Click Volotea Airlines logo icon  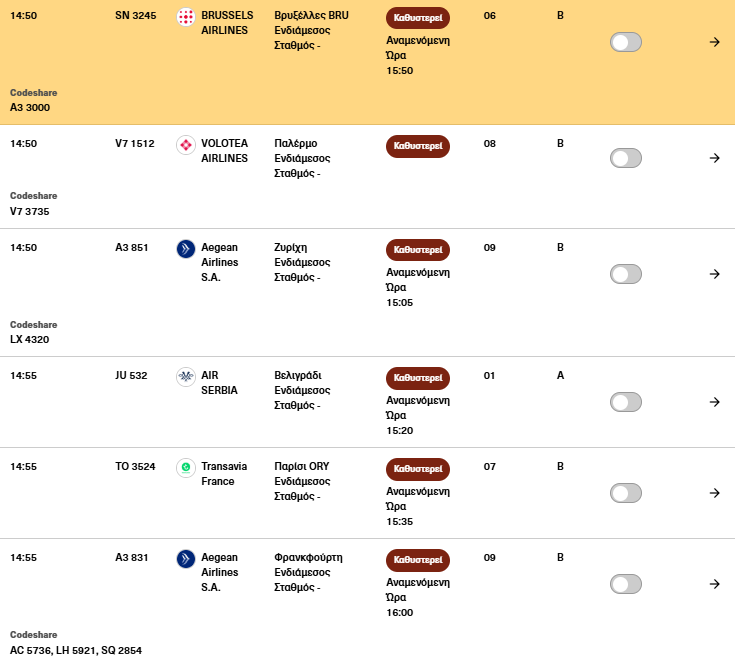(x=186, y=145)
